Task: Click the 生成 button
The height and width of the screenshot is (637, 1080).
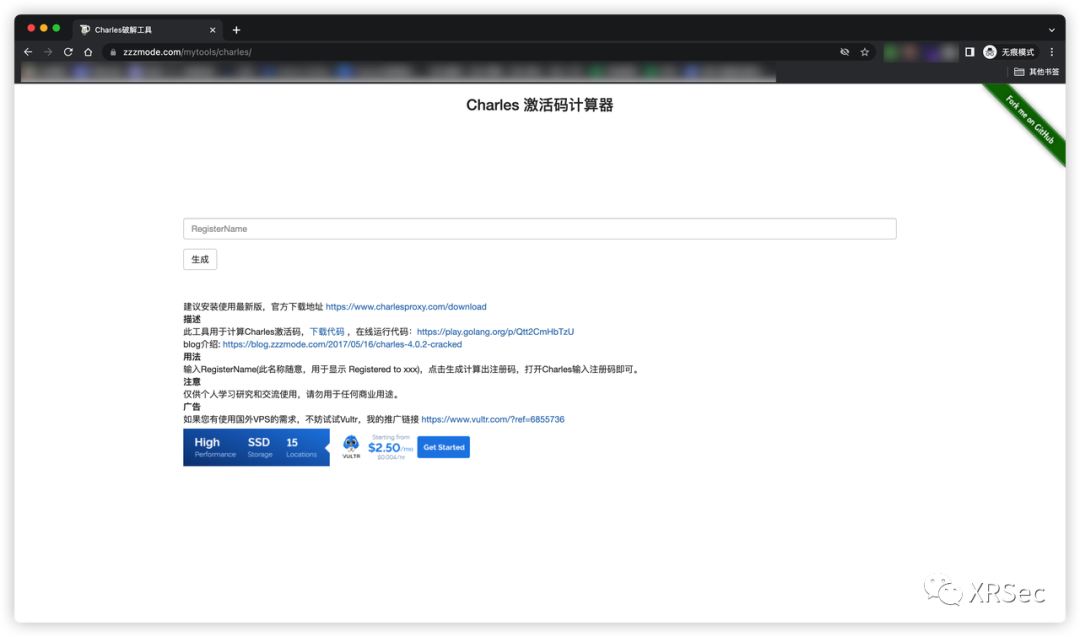Action: click(200, 259)
